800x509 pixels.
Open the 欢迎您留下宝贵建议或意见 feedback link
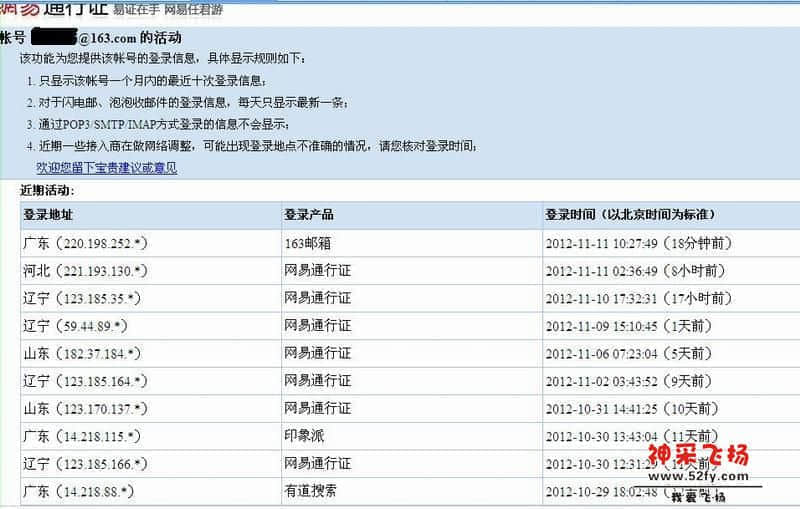tap(107, 168)
